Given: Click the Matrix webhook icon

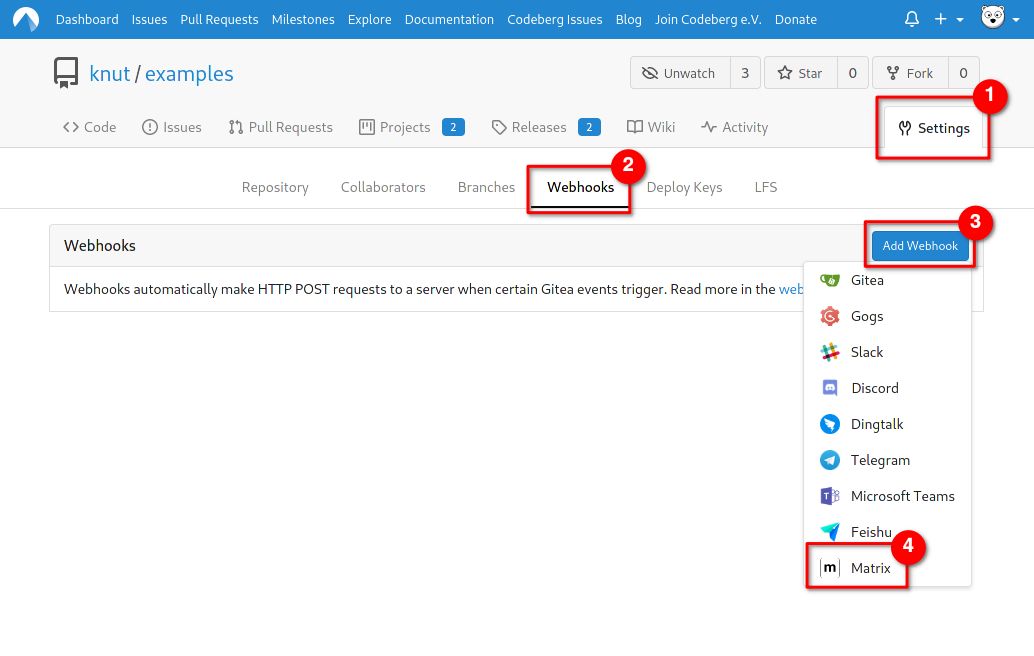Looking at the screenshot, I should 829,568.
